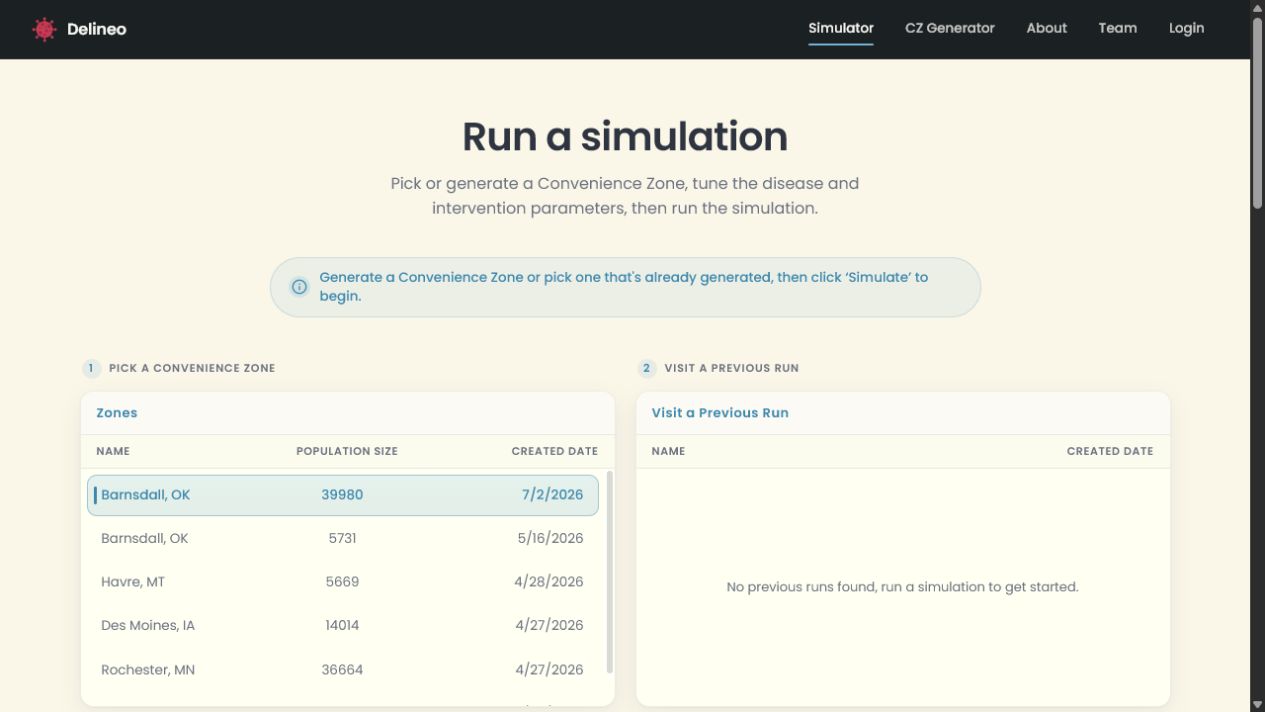Click Created Date header in Previous Run table
This screenshot has height=712, width=1265.
pos(1110,451)
